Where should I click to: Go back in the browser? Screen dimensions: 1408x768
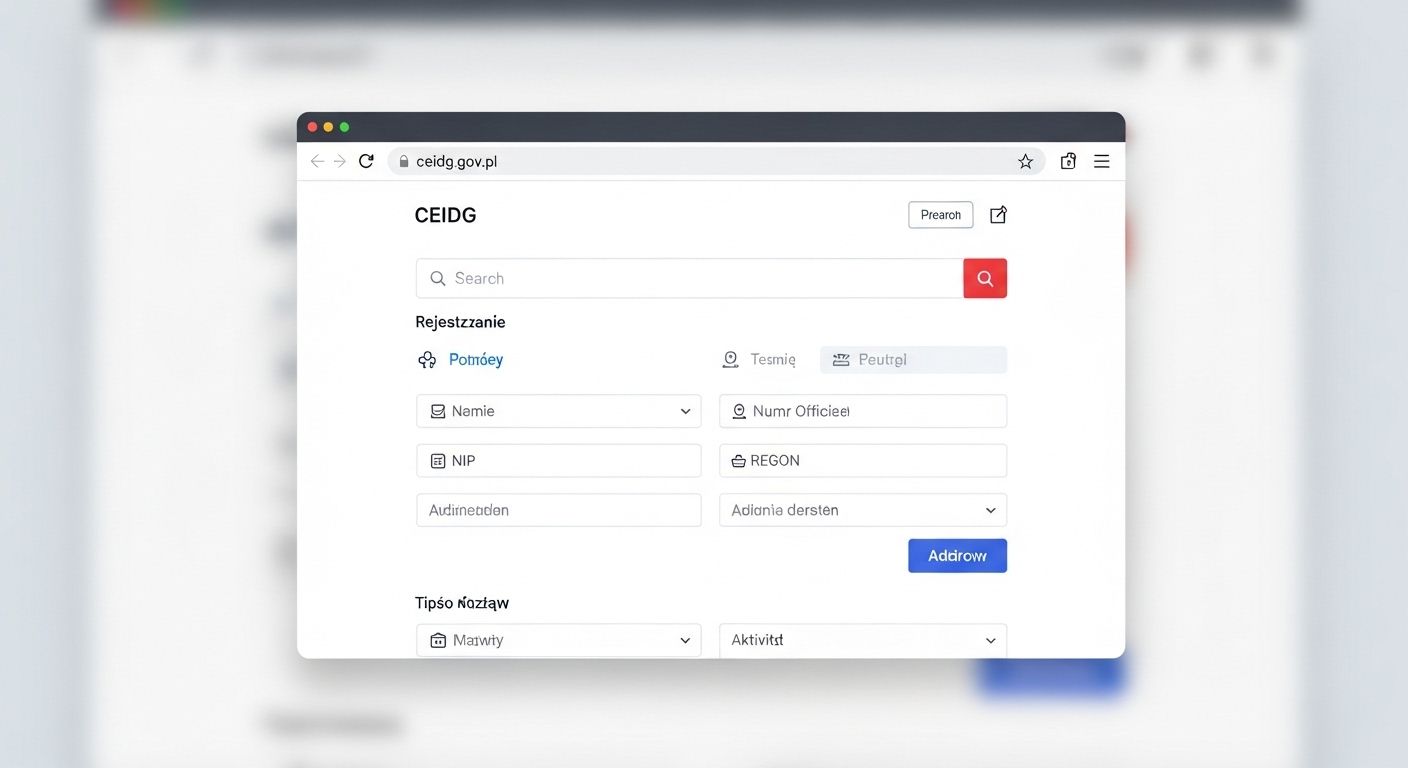(x=317, y=161)
